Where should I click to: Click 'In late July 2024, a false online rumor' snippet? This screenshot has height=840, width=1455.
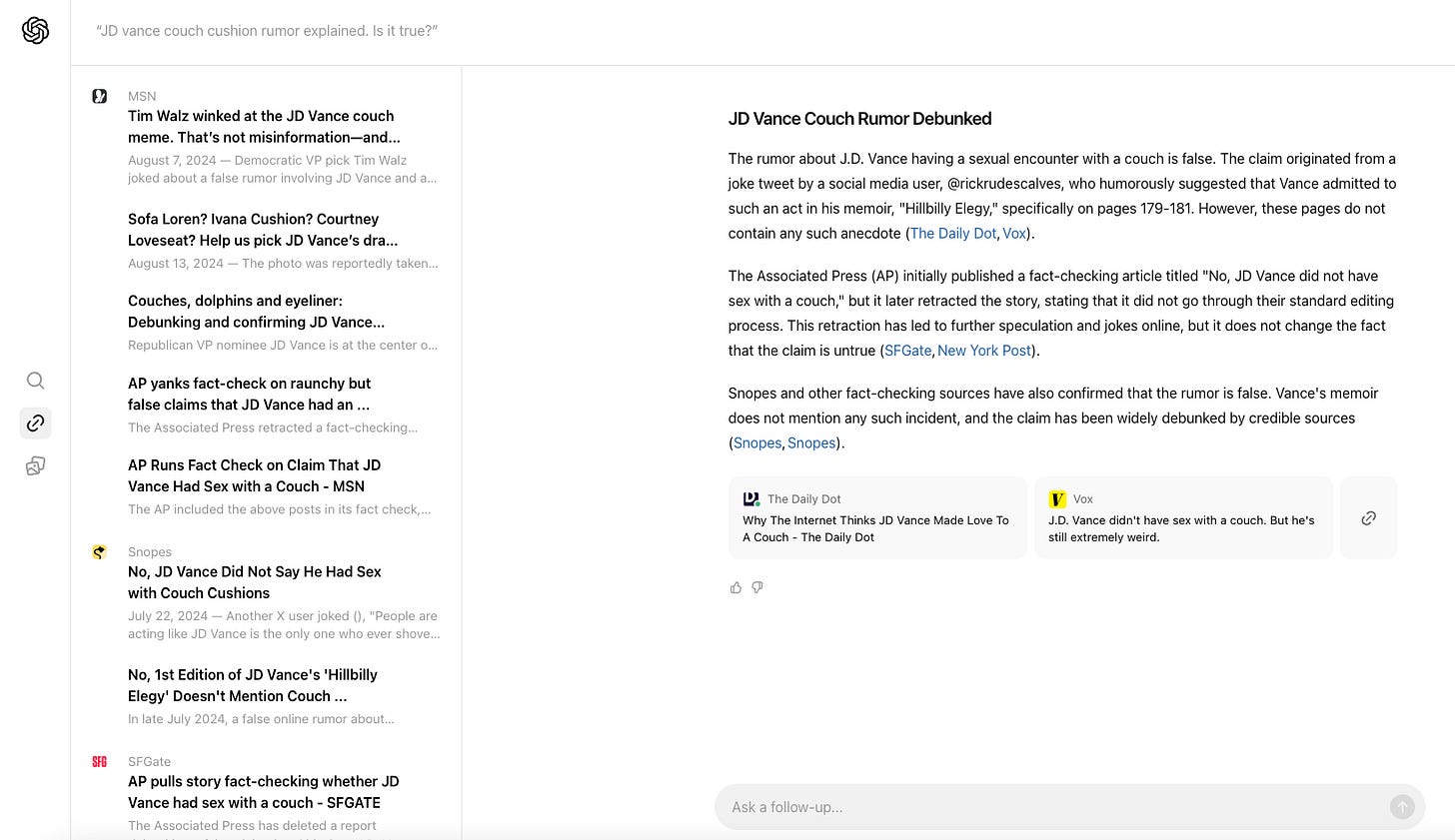point(261,719)
